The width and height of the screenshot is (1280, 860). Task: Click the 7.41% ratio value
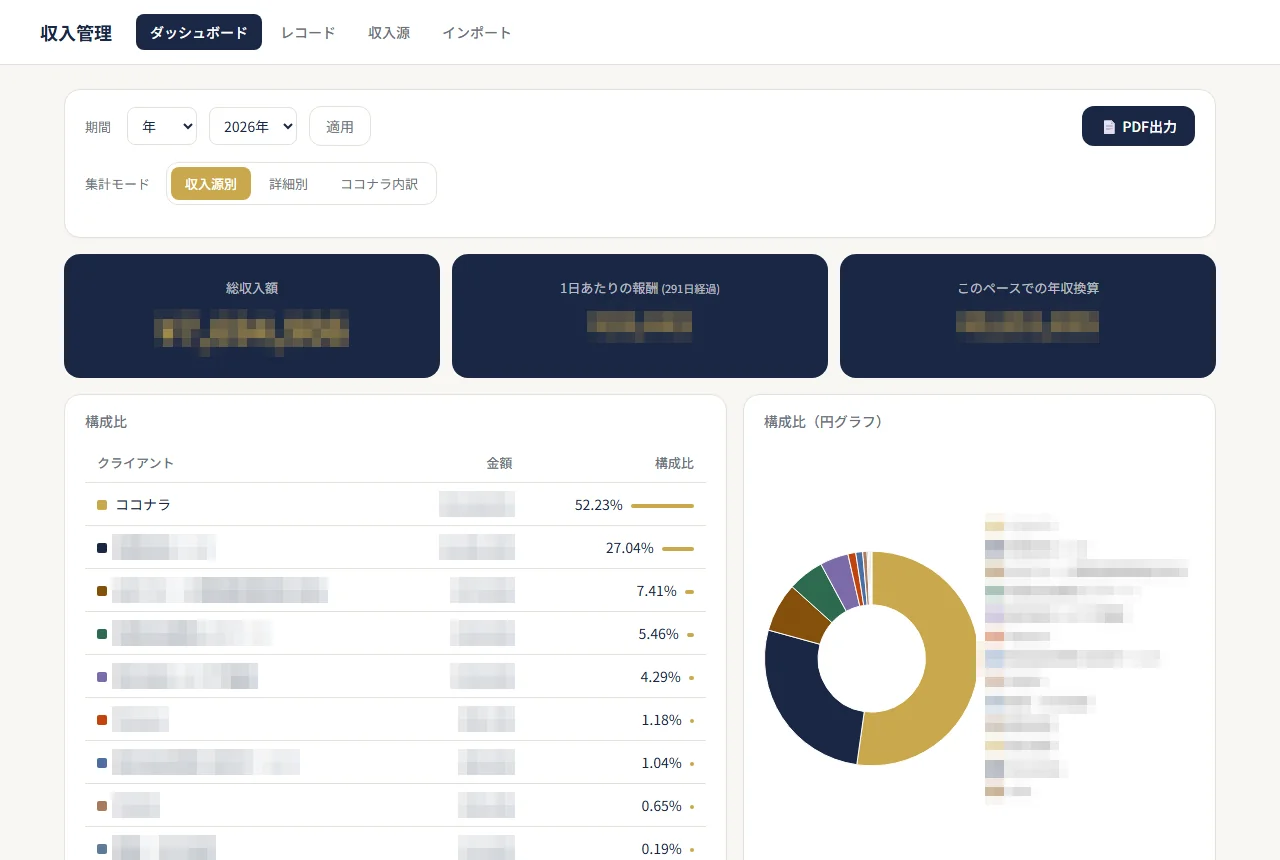point(657,591)
